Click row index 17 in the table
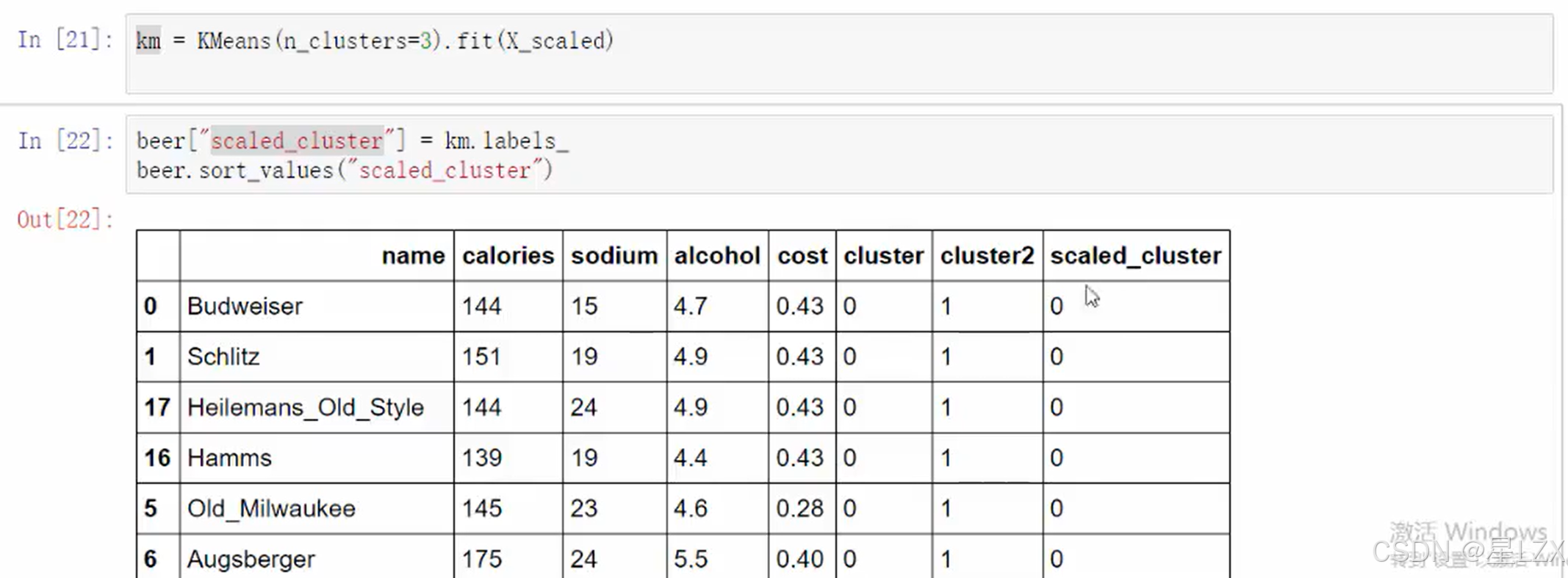 (x=157, y=407)
